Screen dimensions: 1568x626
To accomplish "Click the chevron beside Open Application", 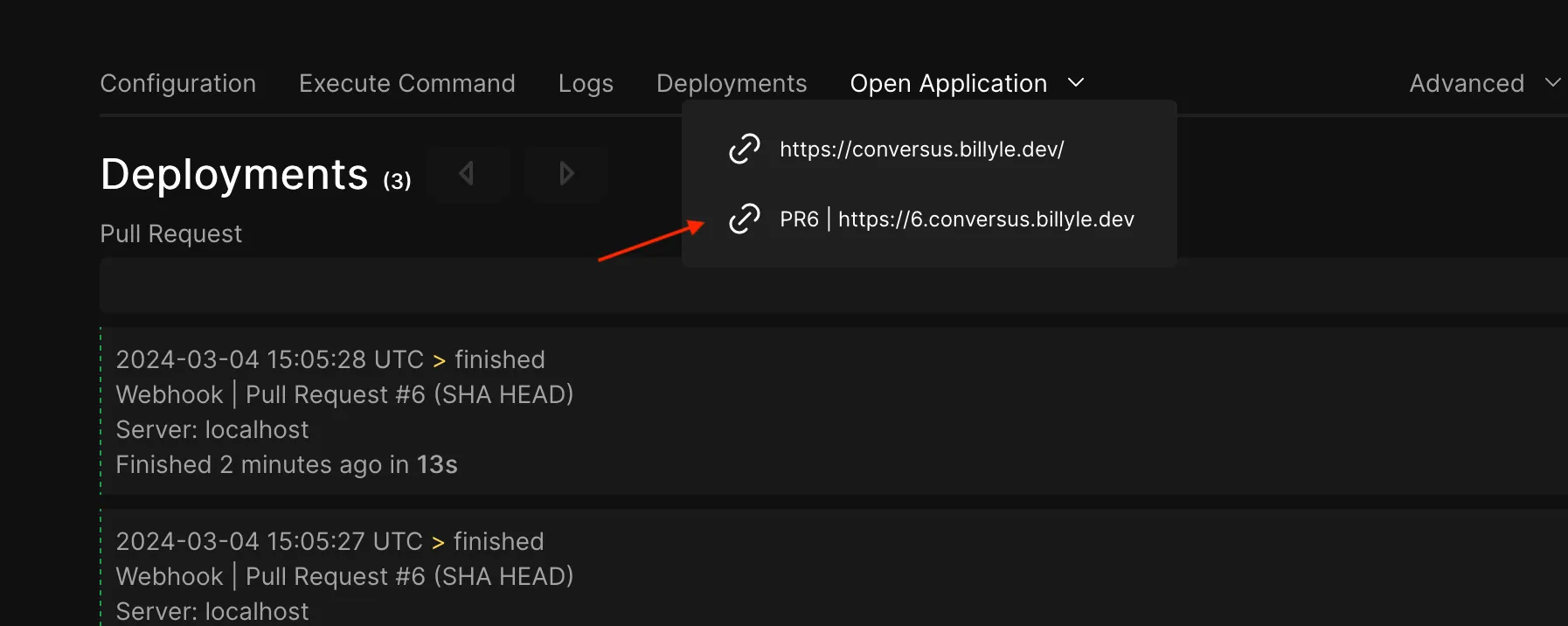I will 1076,82.
